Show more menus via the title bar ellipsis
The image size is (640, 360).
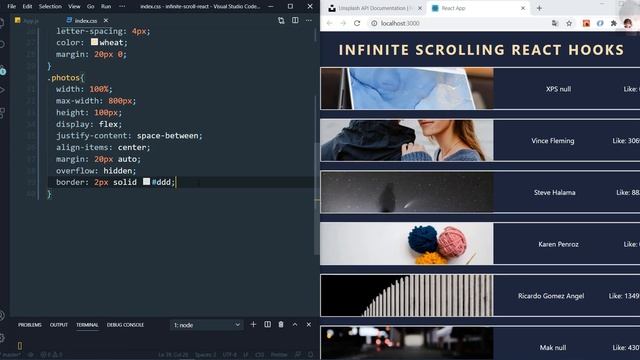122,7
